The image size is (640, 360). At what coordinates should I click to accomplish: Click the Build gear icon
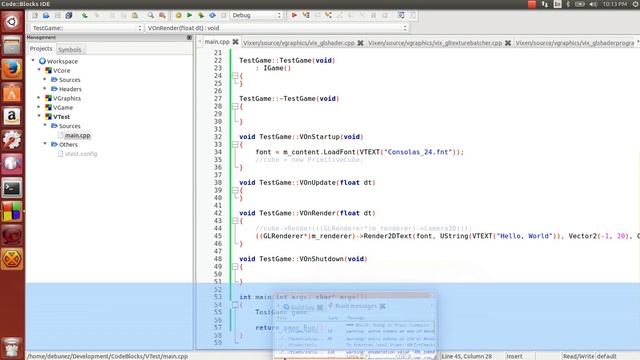178,15
